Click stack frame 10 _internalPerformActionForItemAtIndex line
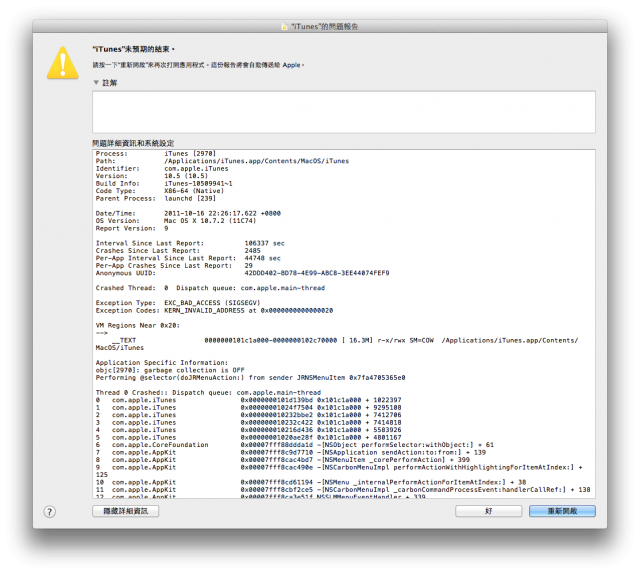The height and width of the screenshot is (574, 640). pos(311,482)
